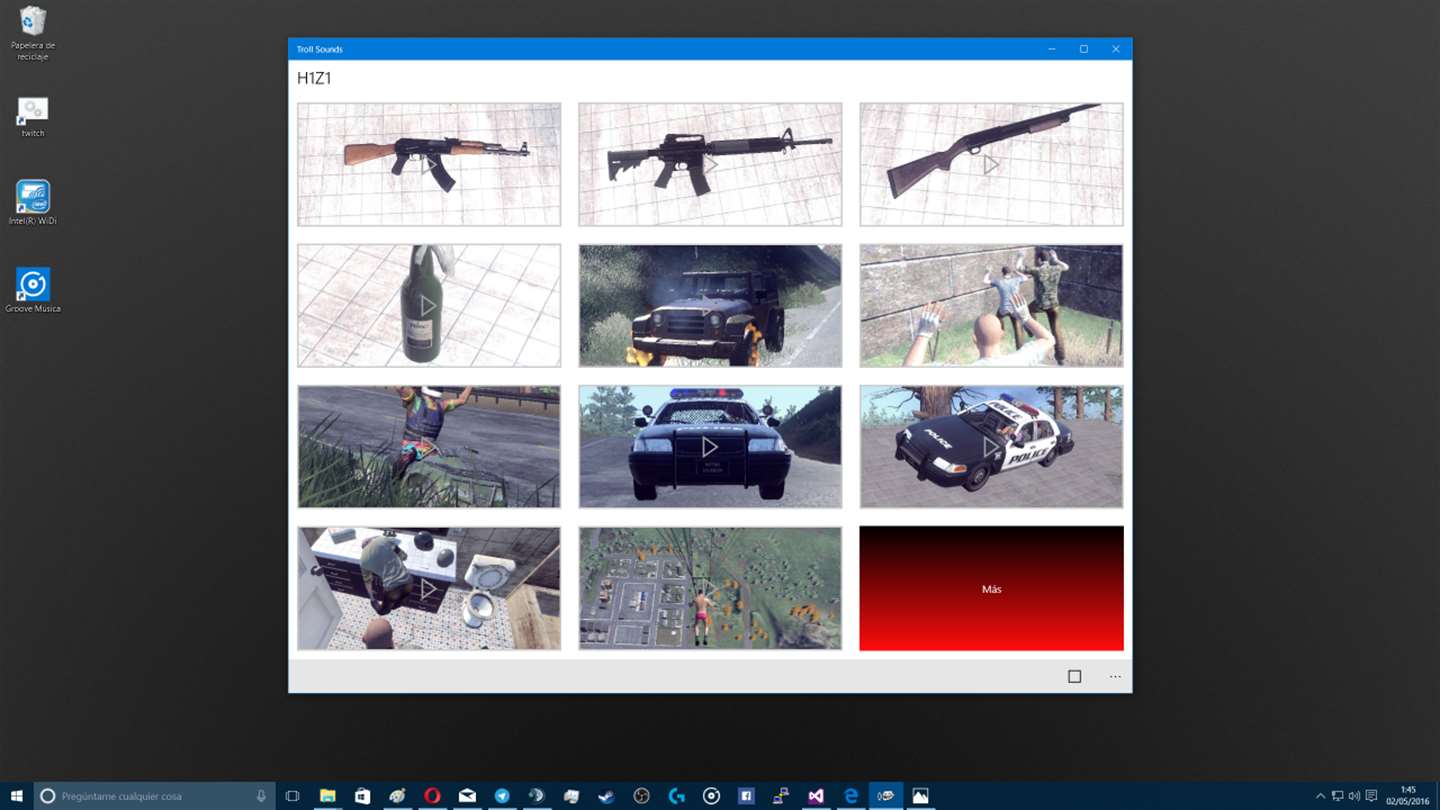Play the bathroom scene sound tile
This screenshot has width=1440, height=810.
click(429, 588)
